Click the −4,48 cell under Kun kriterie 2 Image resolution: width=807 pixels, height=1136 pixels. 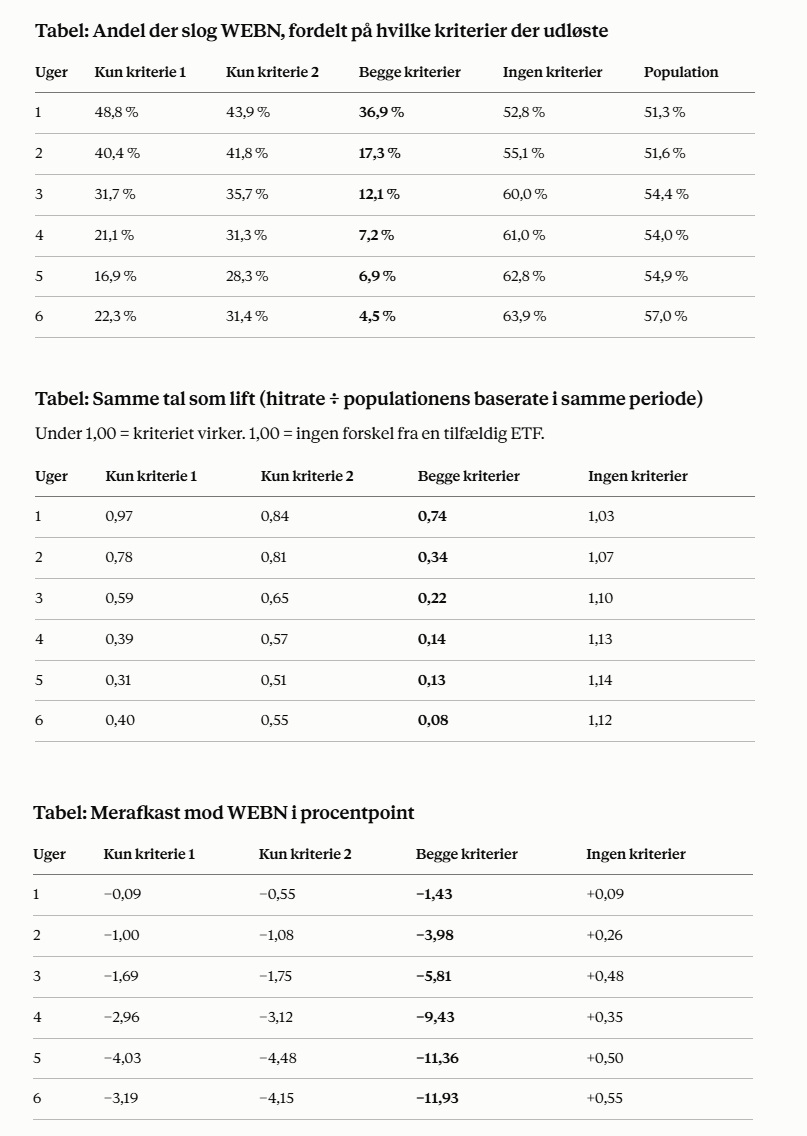[277, 1058]
